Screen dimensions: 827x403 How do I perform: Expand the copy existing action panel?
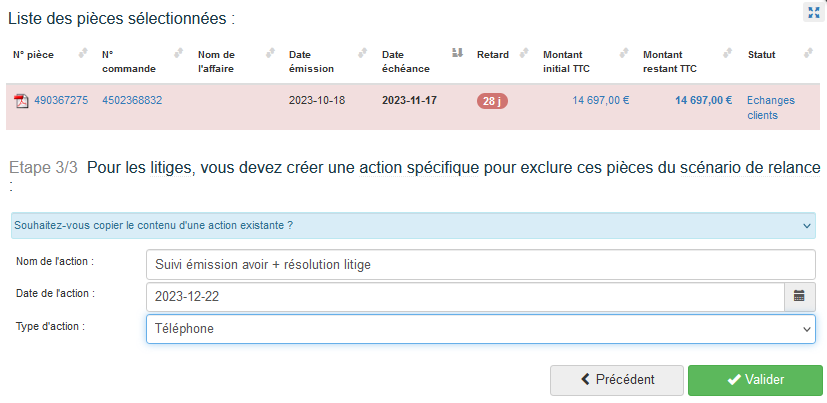tap(413, 226)
